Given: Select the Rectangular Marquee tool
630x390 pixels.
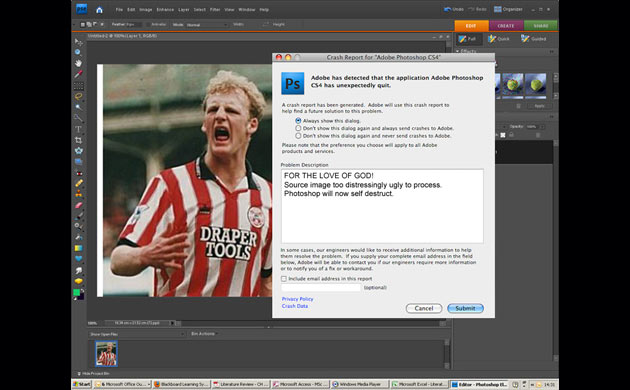Looking at the screenshot, I should [78, 86].
